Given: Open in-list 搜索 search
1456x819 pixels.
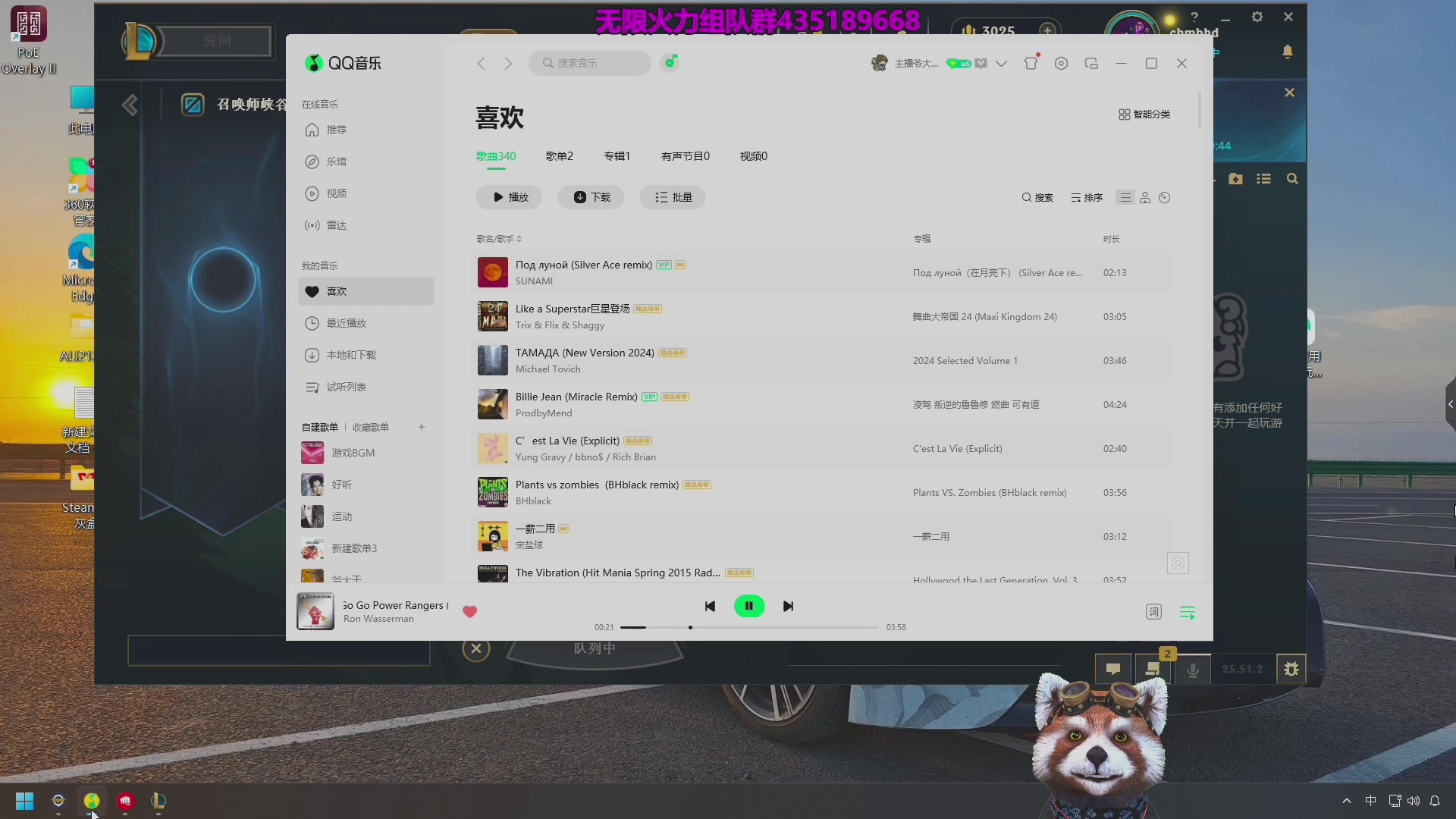Looking at the screenshot, I should click(x=1037, y=197).
